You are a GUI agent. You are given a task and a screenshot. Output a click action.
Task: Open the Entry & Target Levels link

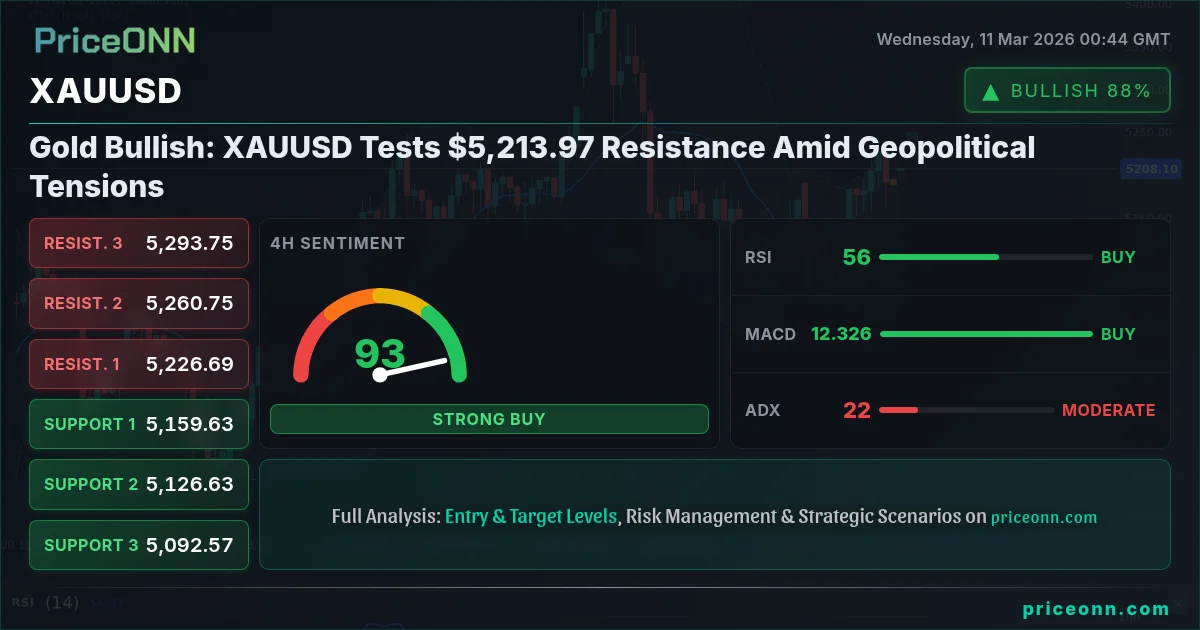531,517
